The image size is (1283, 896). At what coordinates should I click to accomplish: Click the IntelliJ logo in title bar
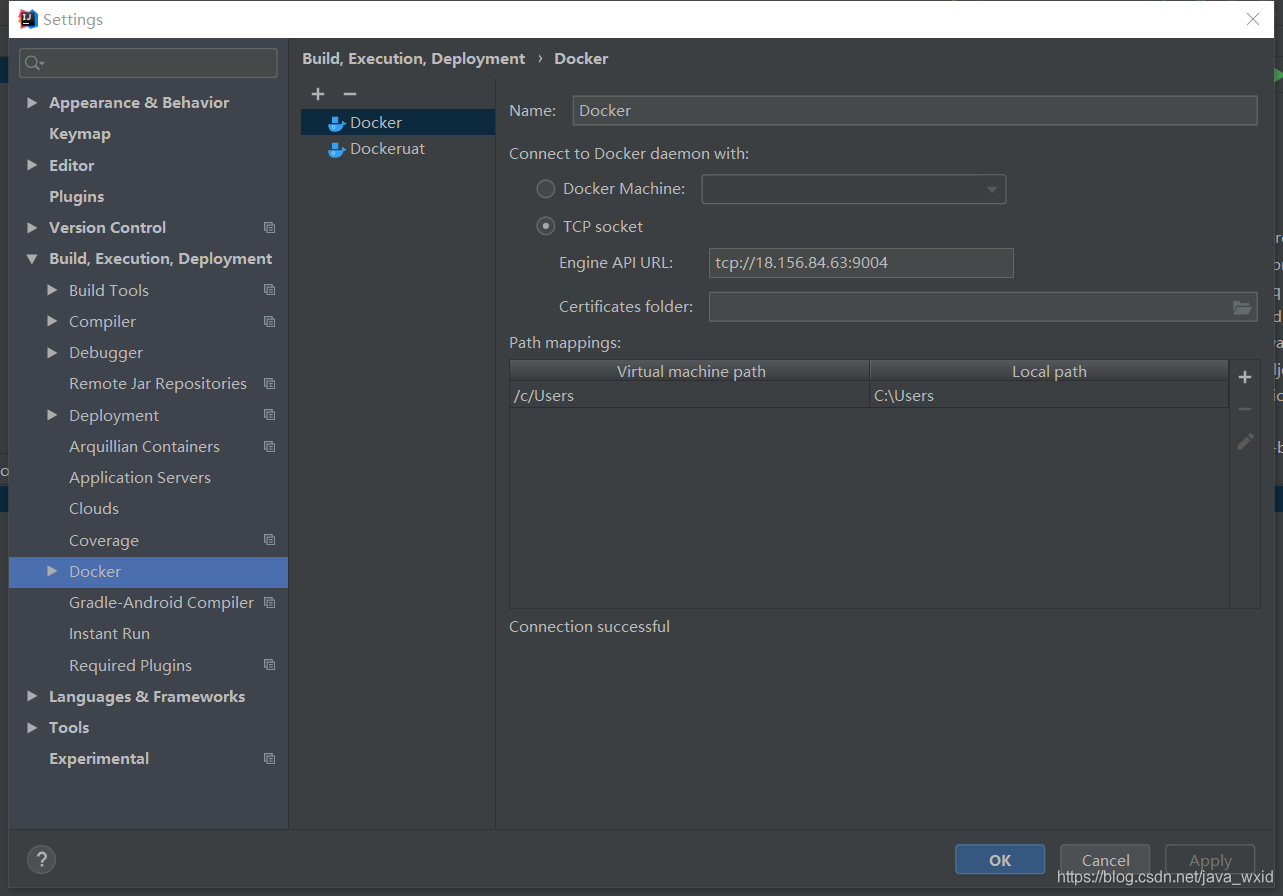click(x=28, y=19)
